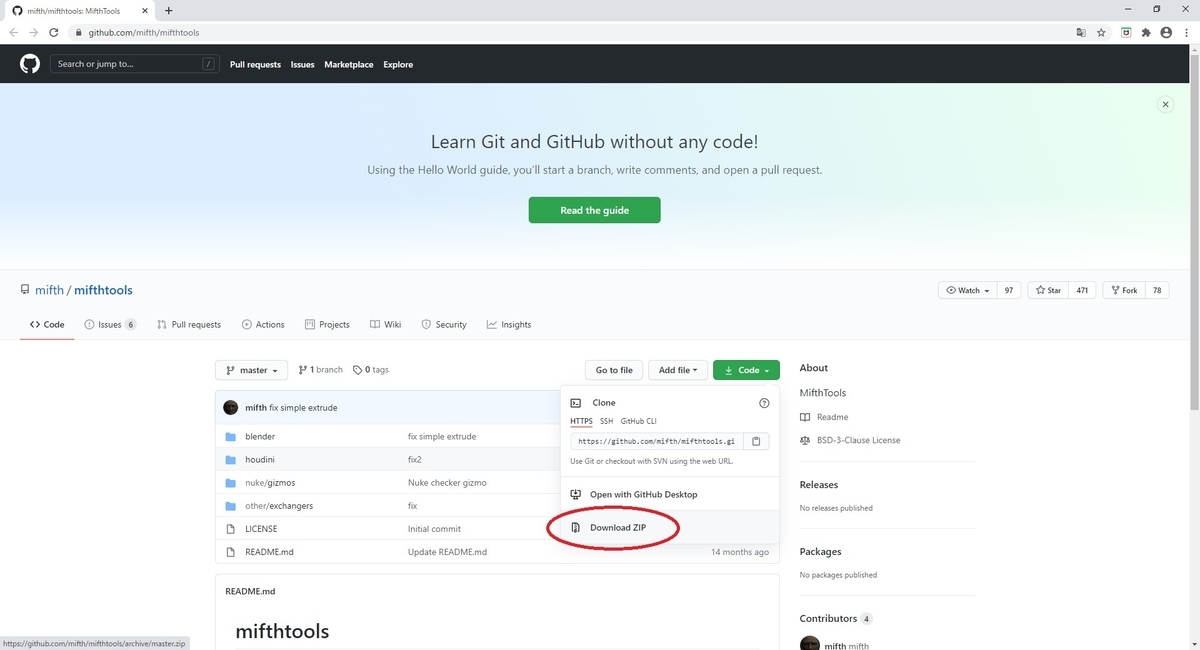The width and height of the screenshot is (1200, 650).
Task: Open a new browser tab
Action: [x=168, y=10]
